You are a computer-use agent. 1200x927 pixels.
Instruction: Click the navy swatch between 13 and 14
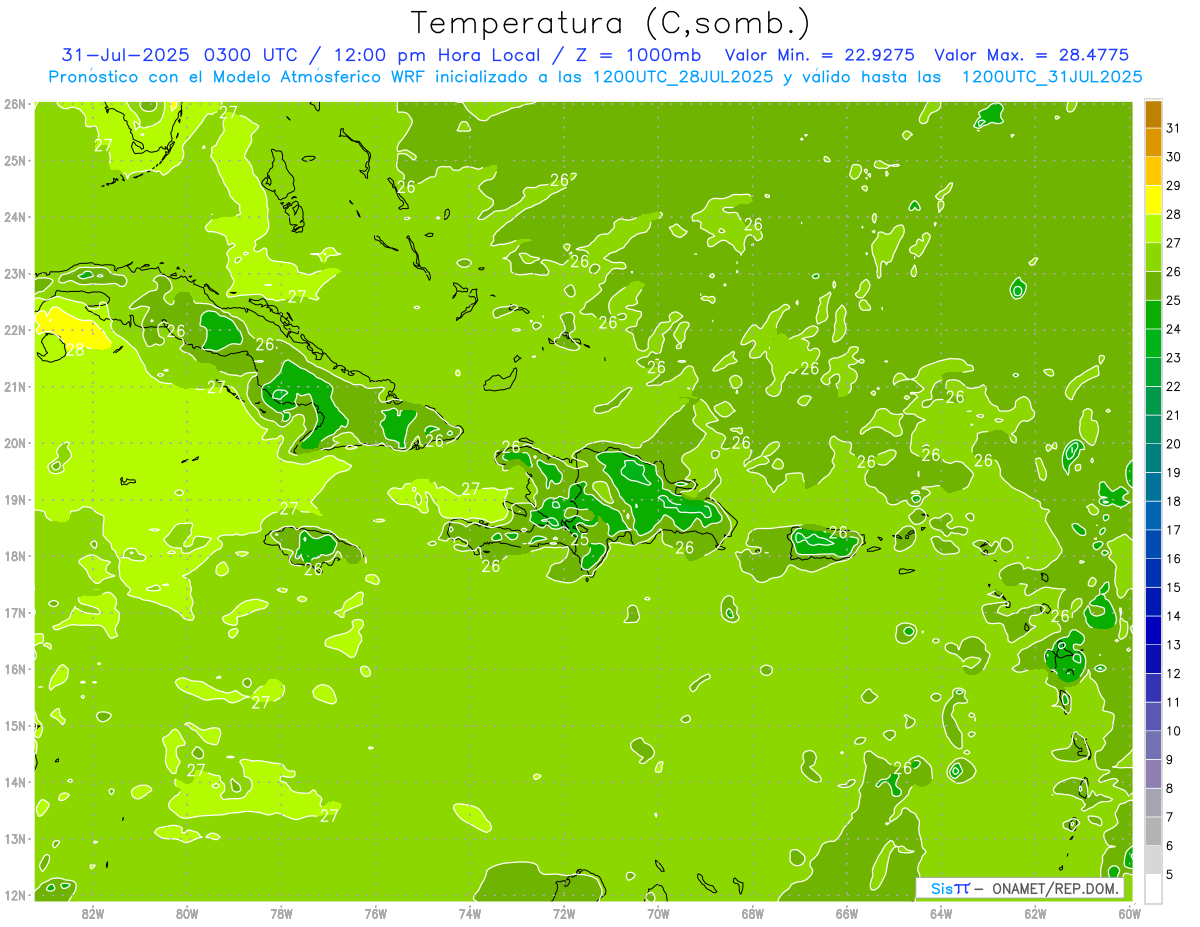click(1153, 630)
